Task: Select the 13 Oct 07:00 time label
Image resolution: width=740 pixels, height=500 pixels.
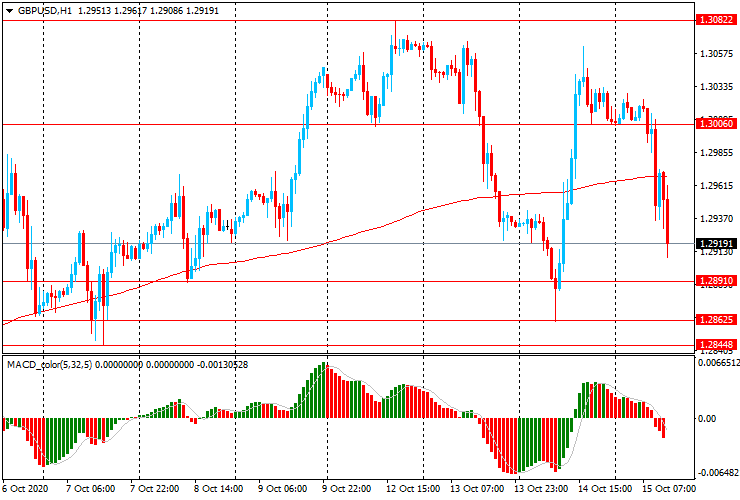Action: click(x=477, y=488)
